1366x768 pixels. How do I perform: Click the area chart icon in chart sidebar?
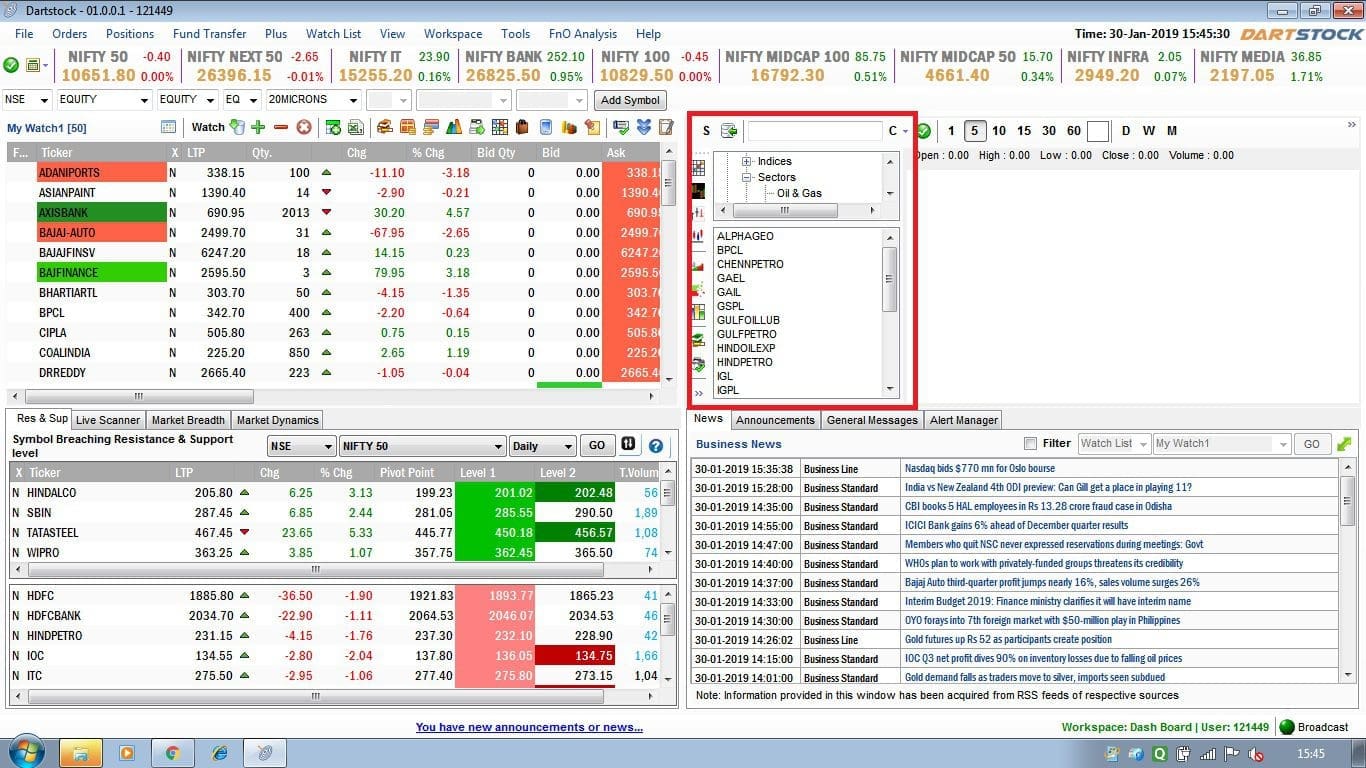point(698,266)
